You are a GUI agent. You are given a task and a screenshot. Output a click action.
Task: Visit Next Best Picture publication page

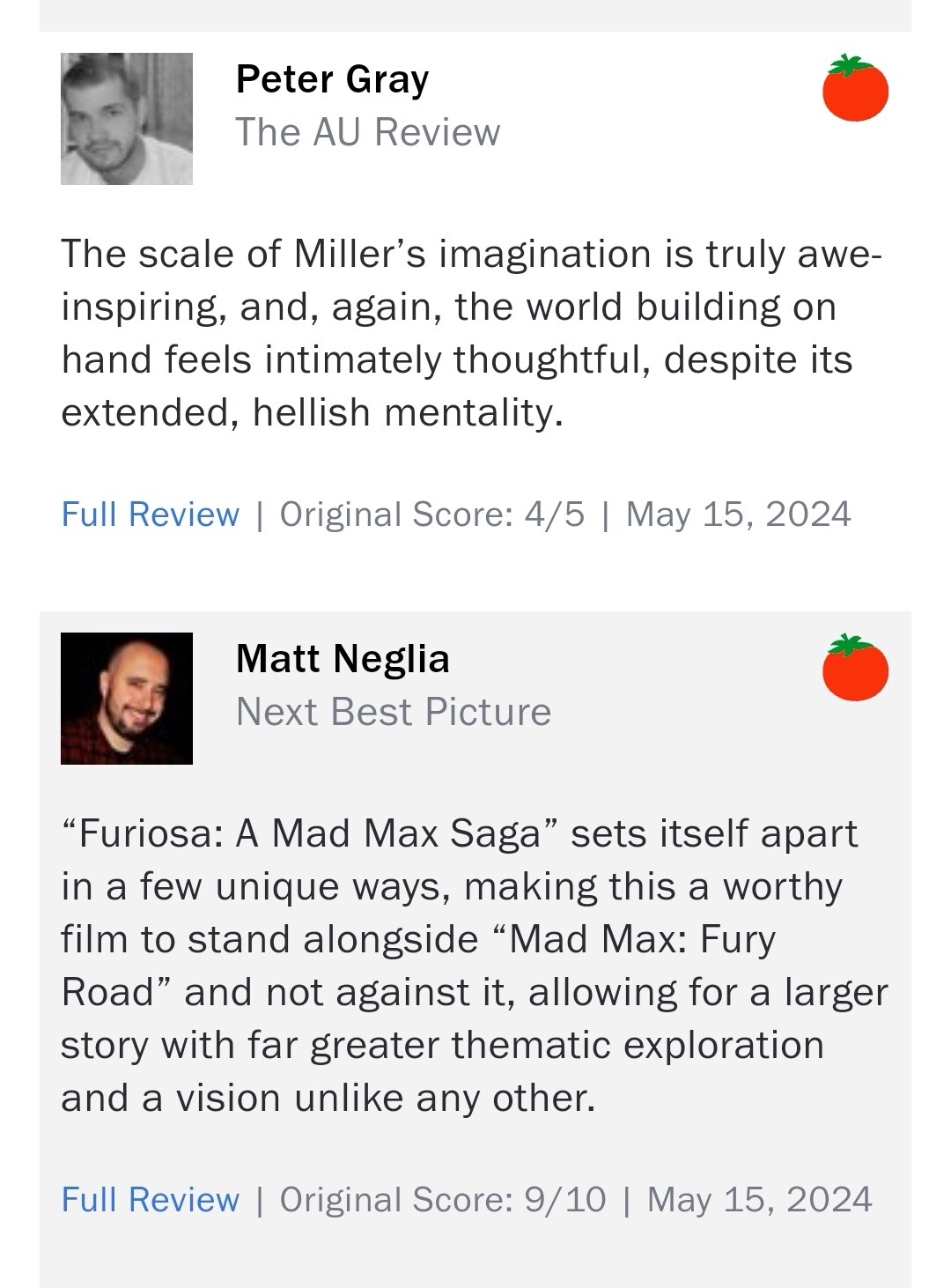393,712
